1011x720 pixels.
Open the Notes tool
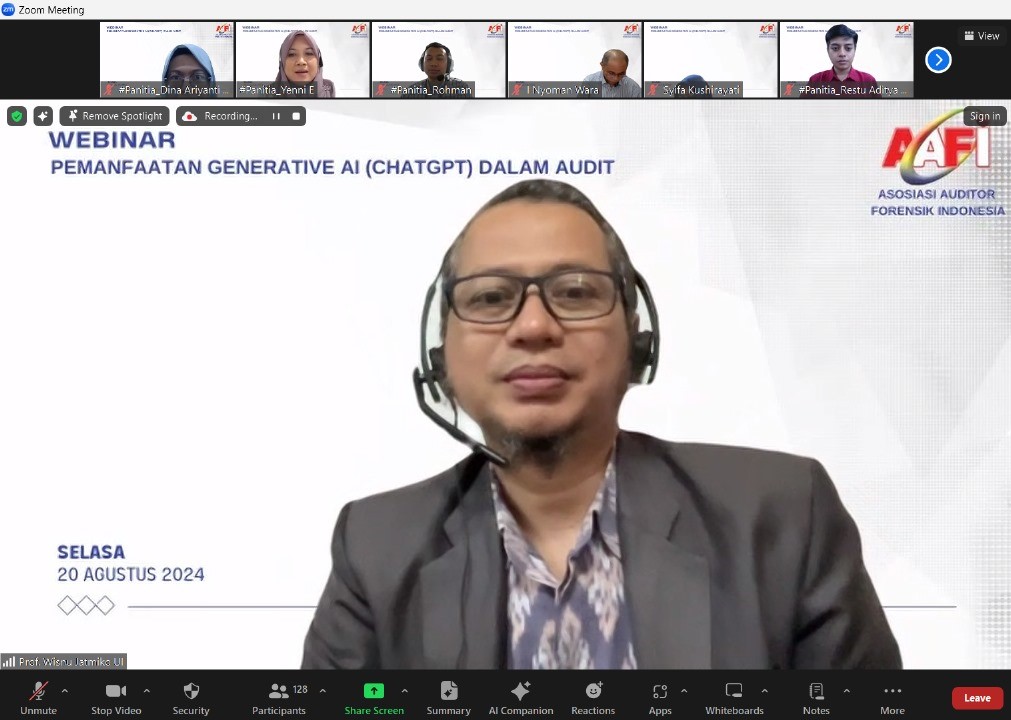tap(816, 691)
